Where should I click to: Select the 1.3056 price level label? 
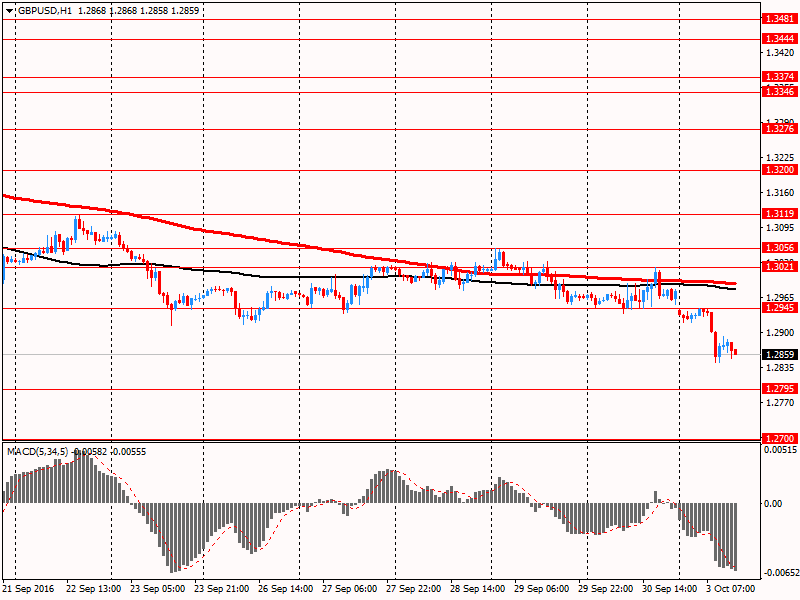[780, 248]
